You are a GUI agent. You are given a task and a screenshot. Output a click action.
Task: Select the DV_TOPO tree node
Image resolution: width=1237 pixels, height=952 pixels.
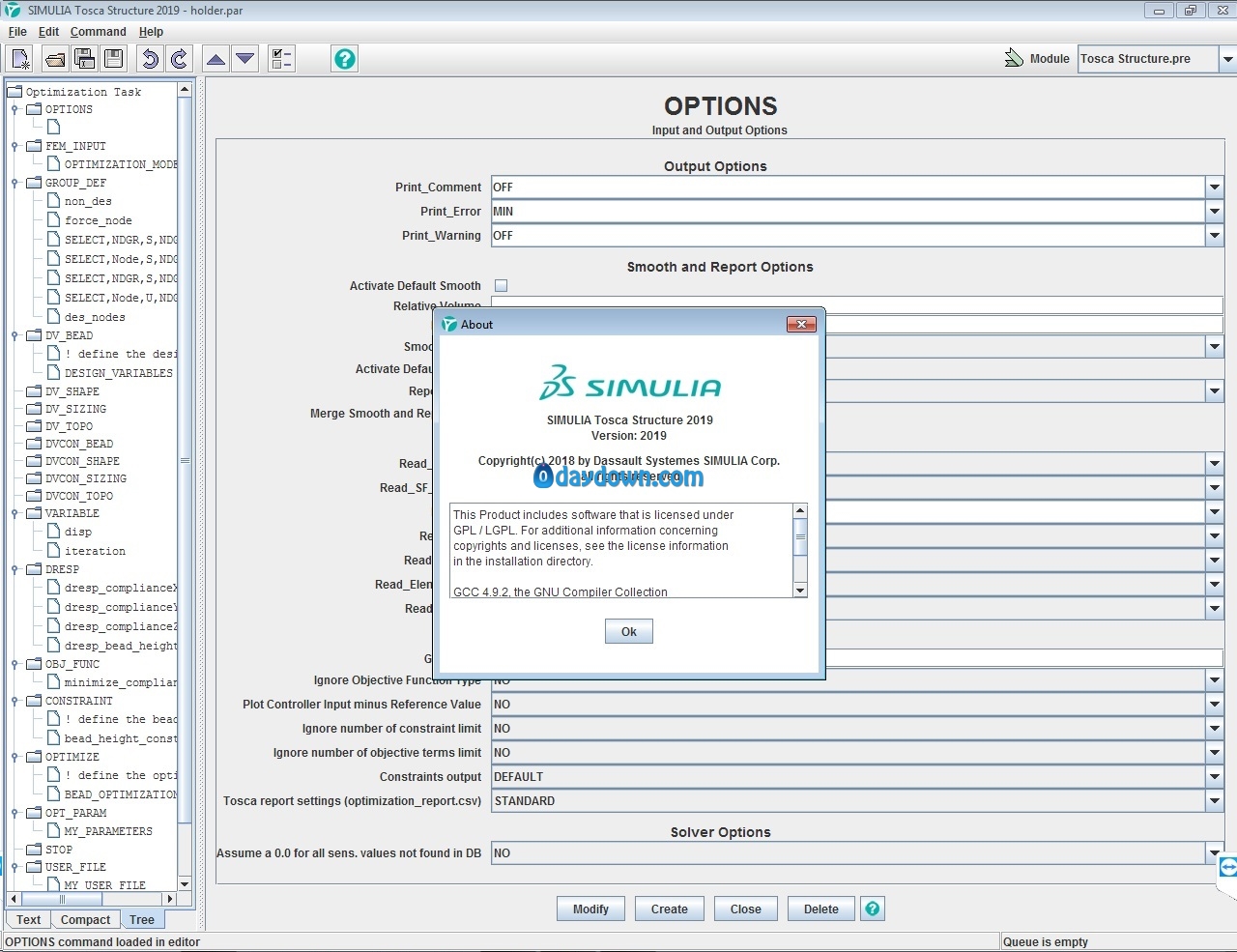69,426
